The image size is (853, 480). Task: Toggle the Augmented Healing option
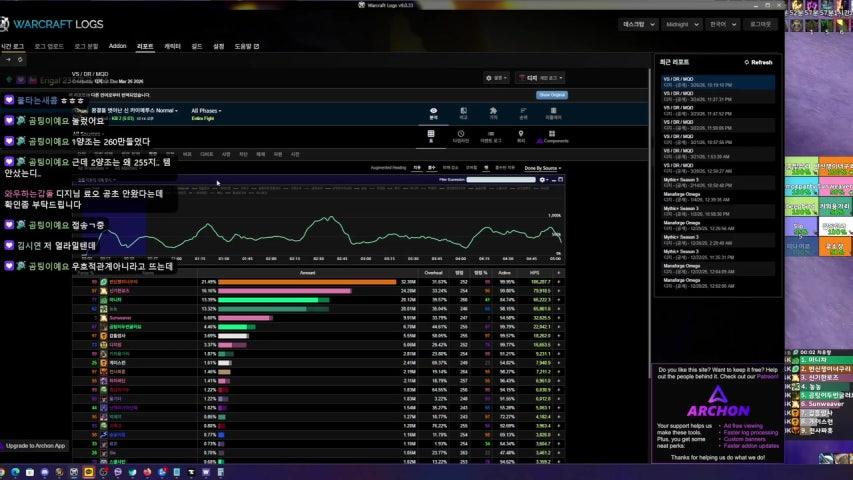click(x=388, y=168)
